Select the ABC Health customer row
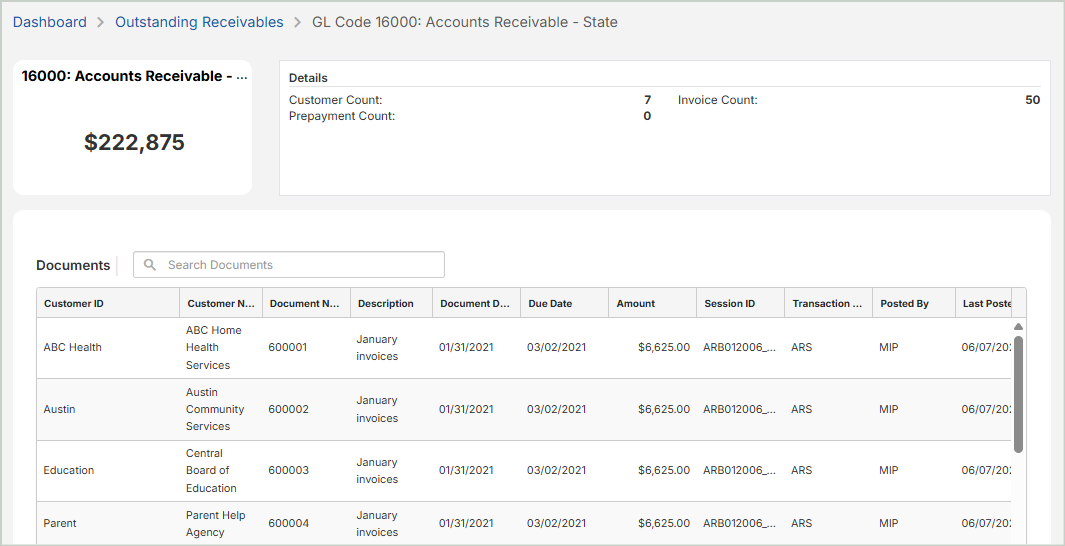Image resolution: width=1065 pixels, height=546 pixels. point(73,348)
